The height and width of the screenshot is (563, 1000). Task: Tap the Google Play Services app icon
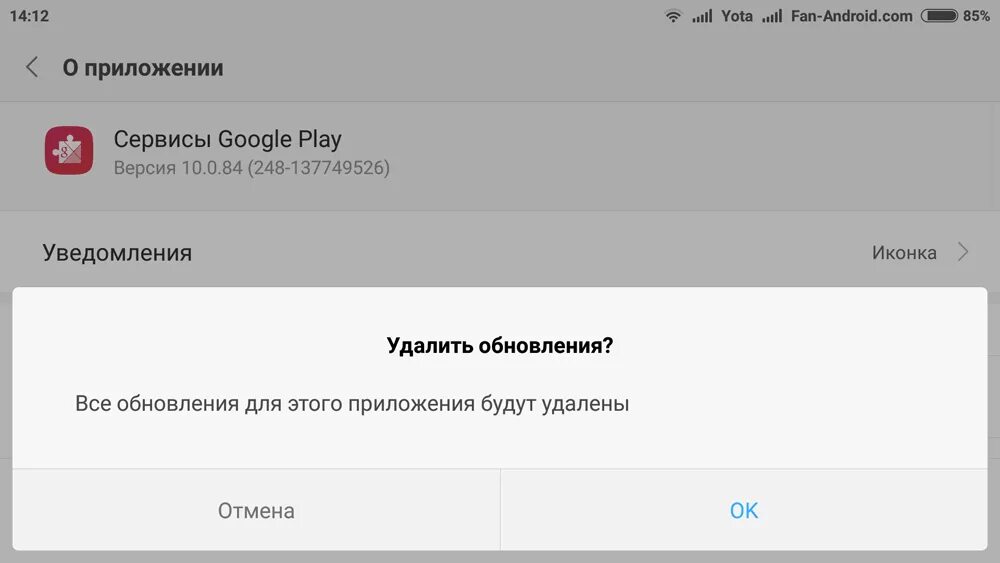69,150
